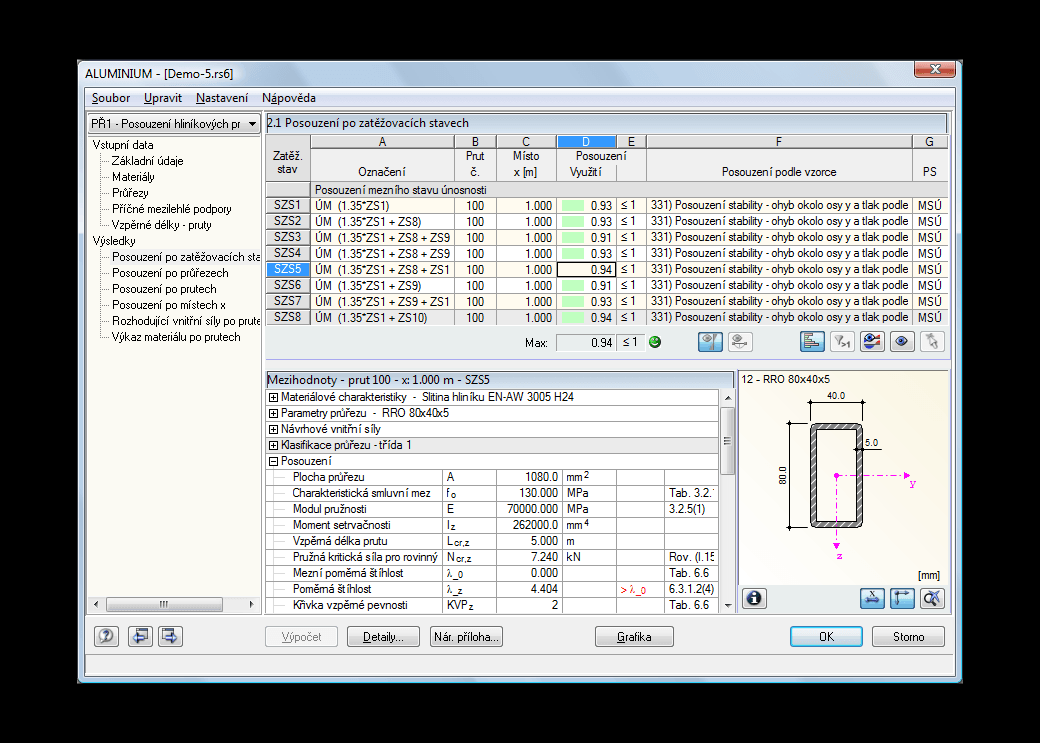This screenshot has height=743, width=1040.
Task: Select the SZS5 row header
Action: coord(288,269)
